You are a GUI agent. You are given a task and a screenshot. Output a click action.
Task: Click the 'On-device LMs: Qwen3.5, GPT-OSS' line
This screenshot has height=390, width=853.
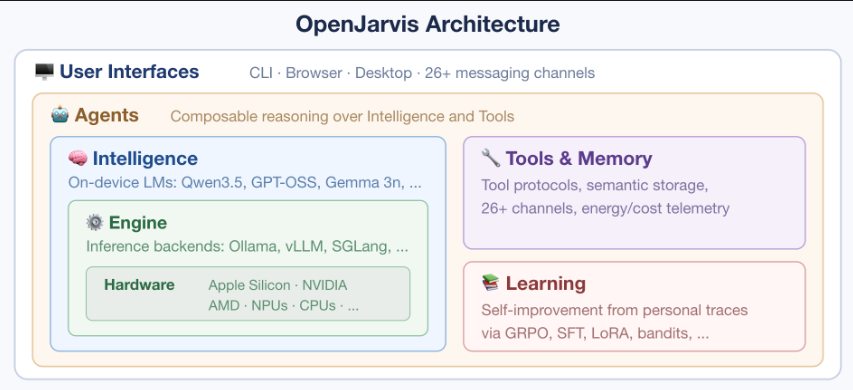245,183
